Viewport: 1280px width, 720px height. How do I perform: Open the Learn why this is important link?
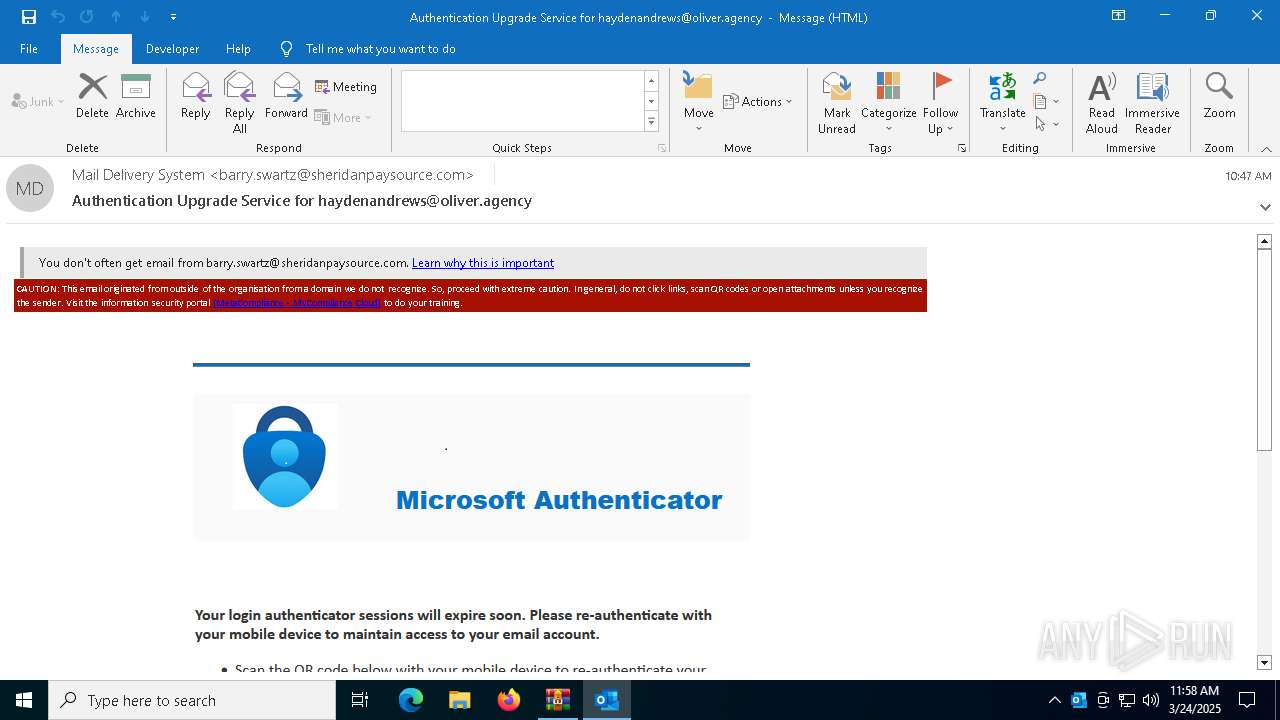tap(483, 263)
